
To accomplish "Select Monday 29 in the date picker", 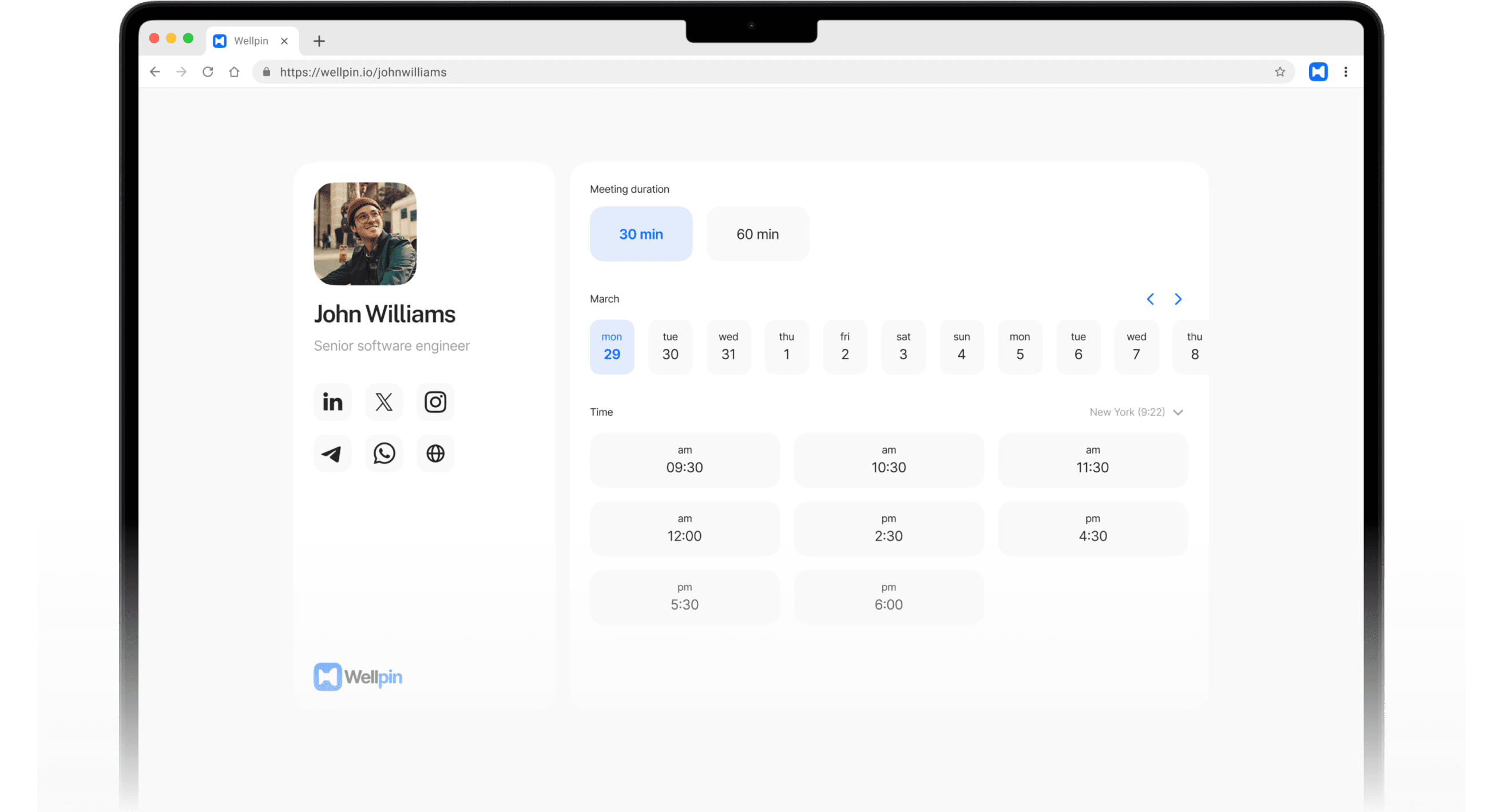I will (x=612, y=347).
